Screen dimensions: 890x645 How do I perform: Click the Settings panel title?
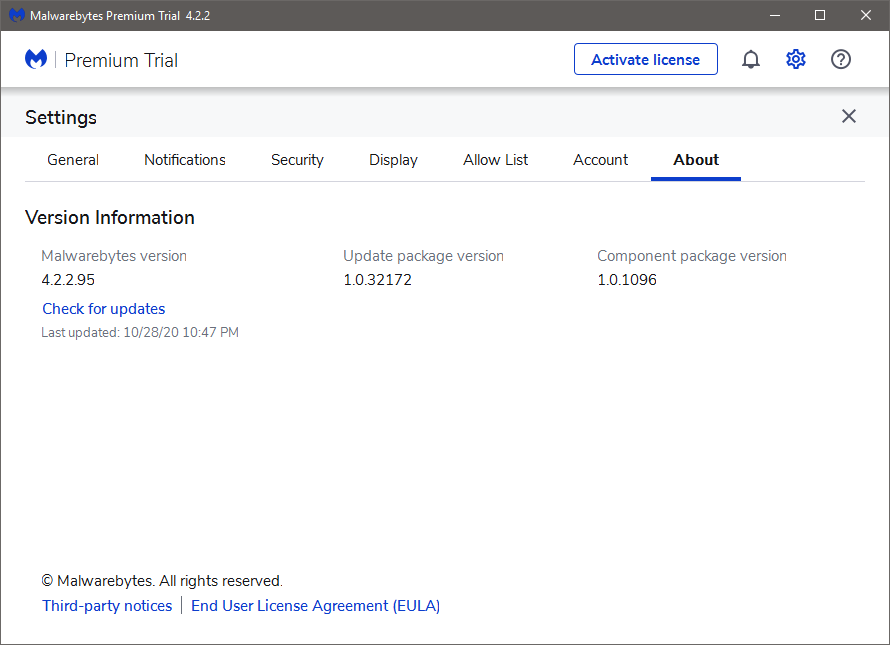[x=61, y=118]
